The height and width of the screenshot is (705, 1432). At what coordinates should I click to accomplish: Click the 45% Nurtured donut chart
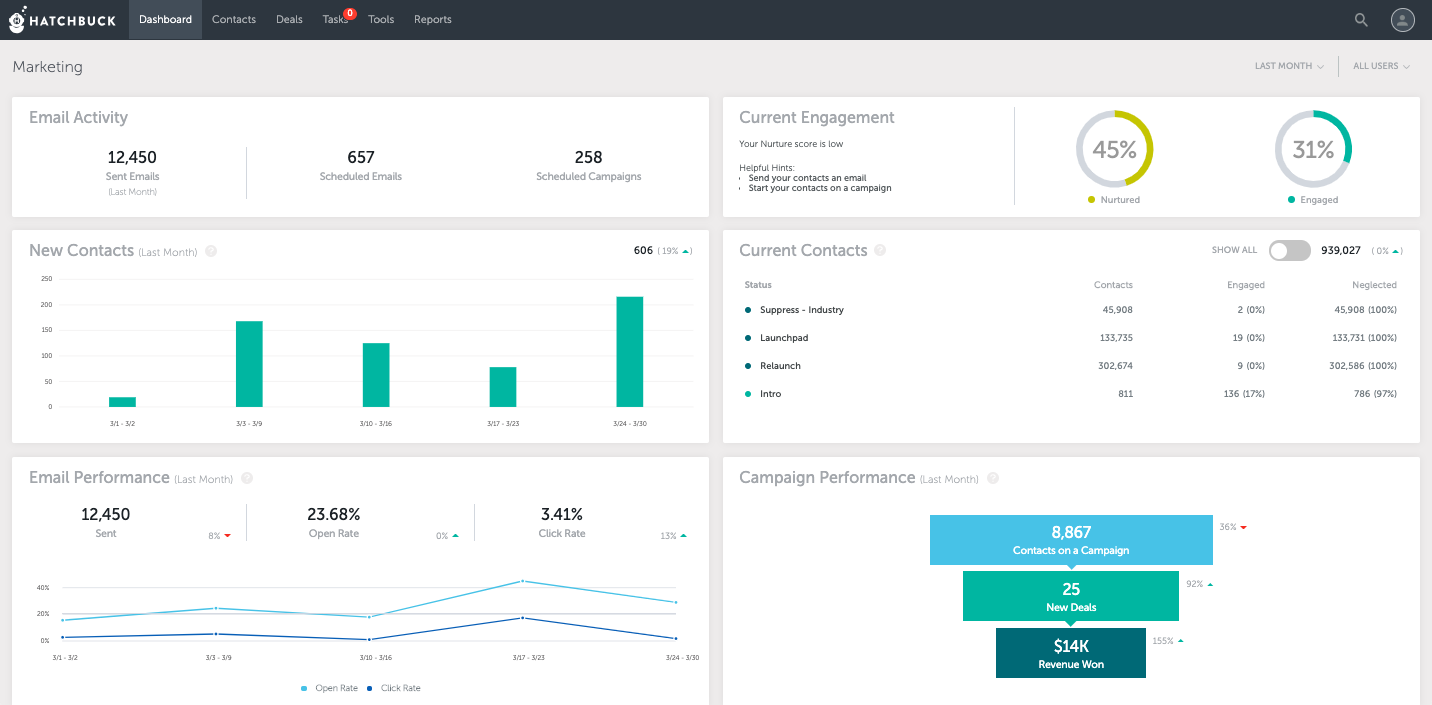[x=1114, y=149]
